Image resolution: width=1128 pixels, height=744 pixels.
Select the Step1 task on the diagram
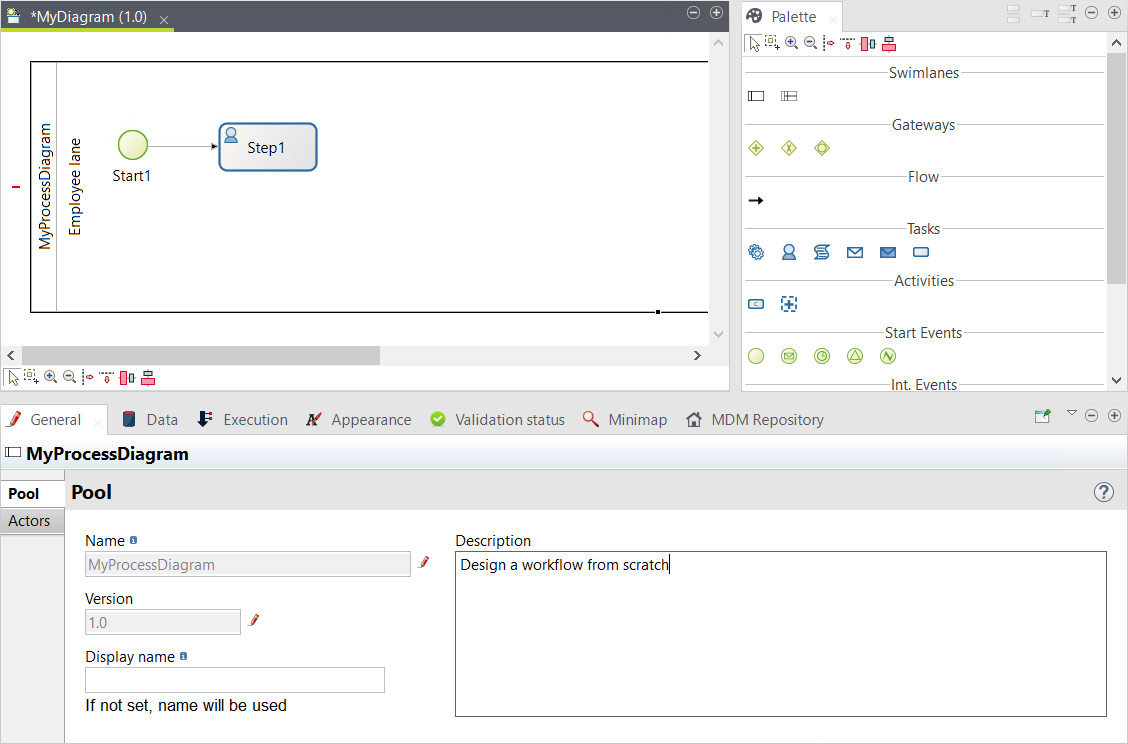coord(268,147)
